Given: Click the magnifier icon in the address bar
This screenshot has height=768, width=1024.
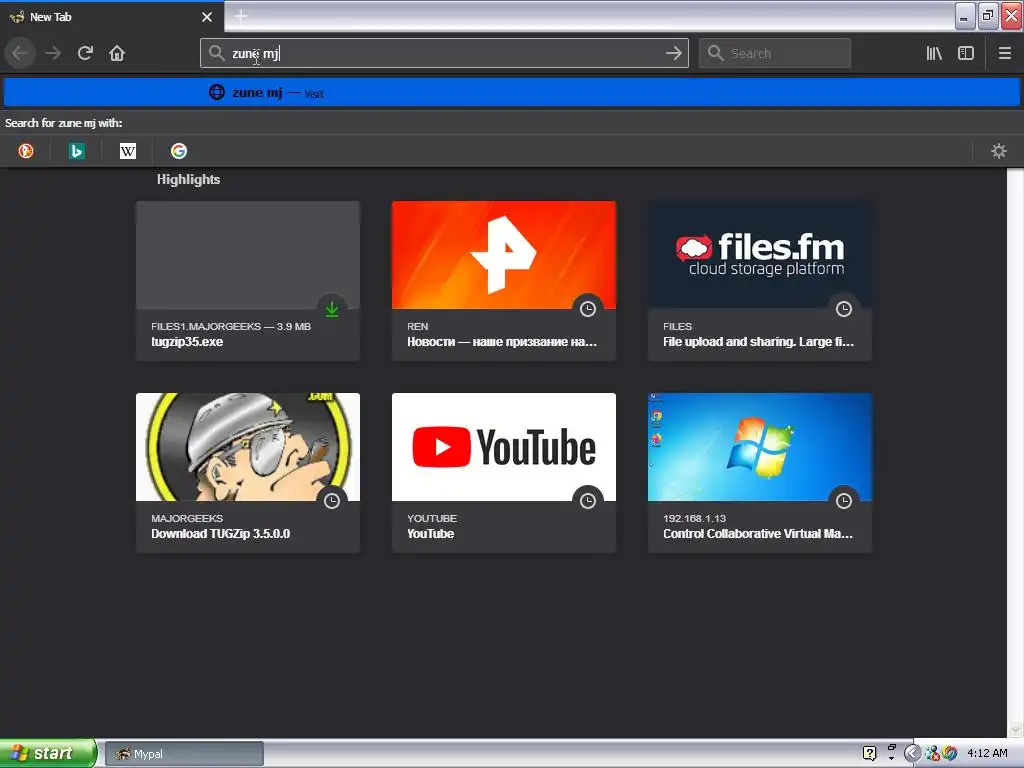Looking at the screenshot, I should coord(216,53).
